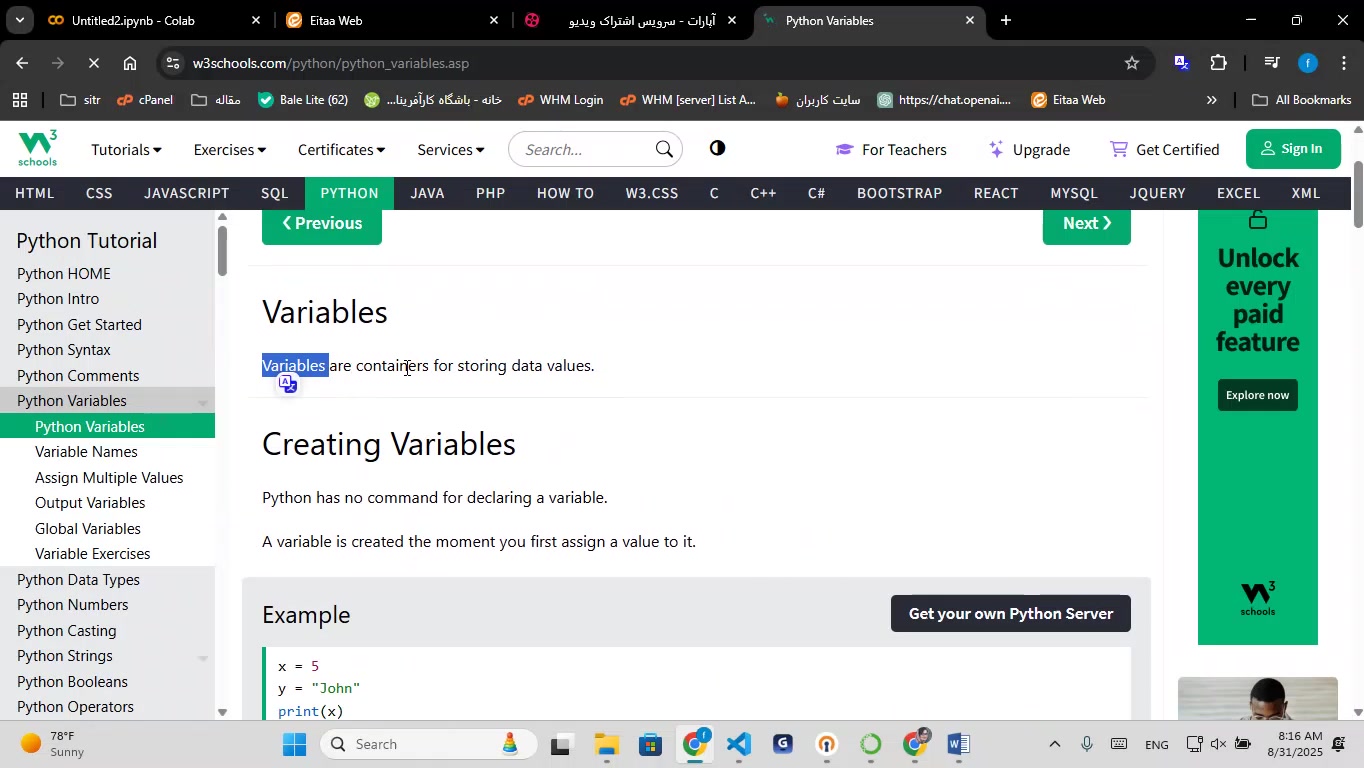
Task: Show hidden system tray icons
Action: 1054,744
